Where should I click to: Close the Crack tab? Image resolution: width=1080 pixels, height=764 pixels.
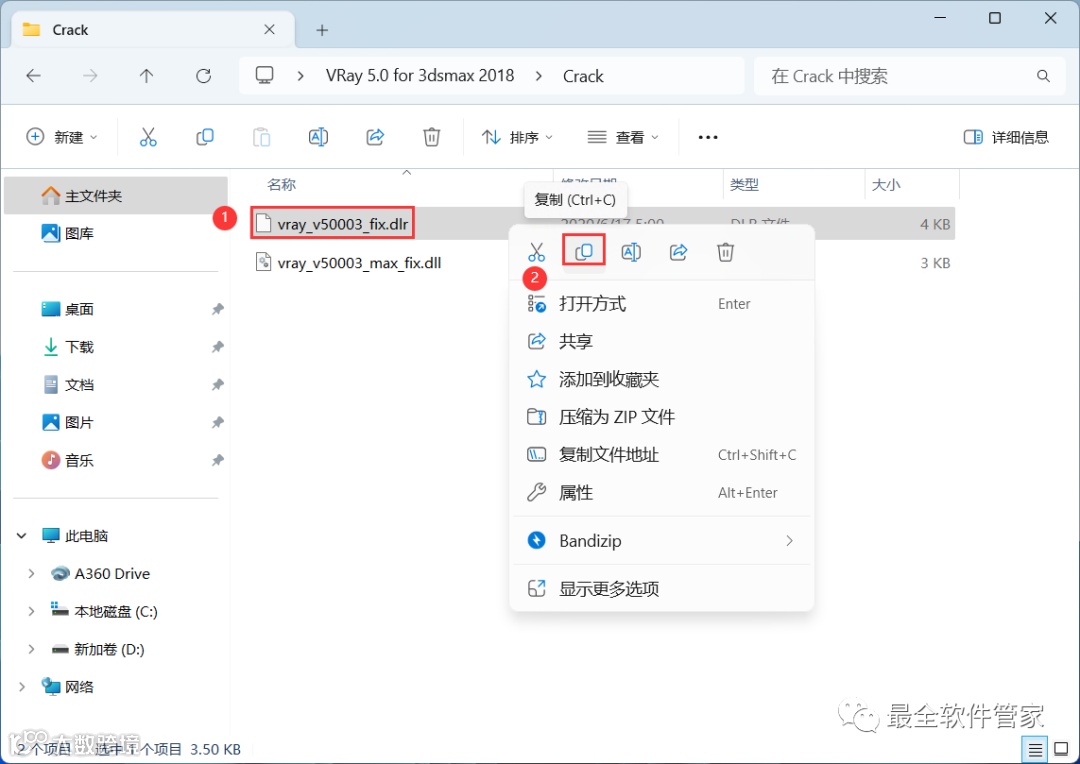coord(269,30)
